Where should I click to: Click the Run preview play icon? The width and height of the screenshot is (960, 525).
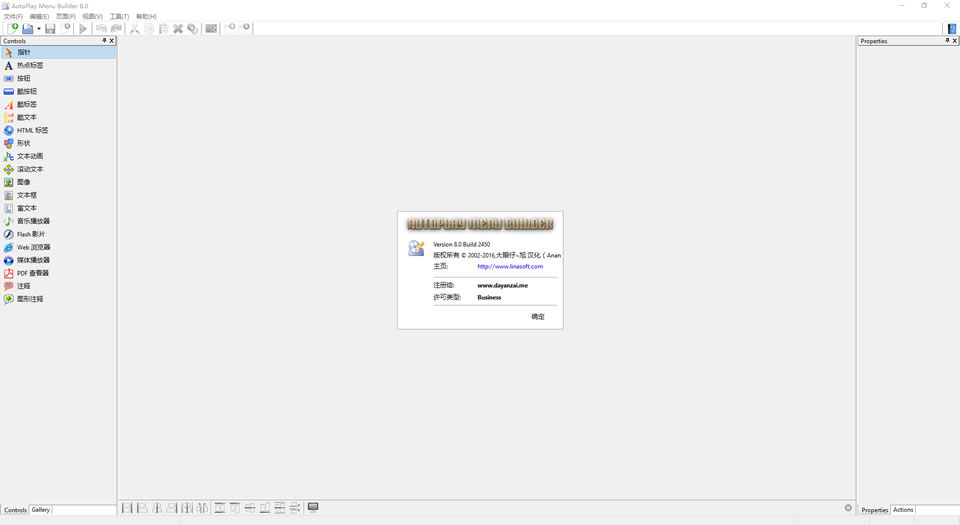point(83,28)
